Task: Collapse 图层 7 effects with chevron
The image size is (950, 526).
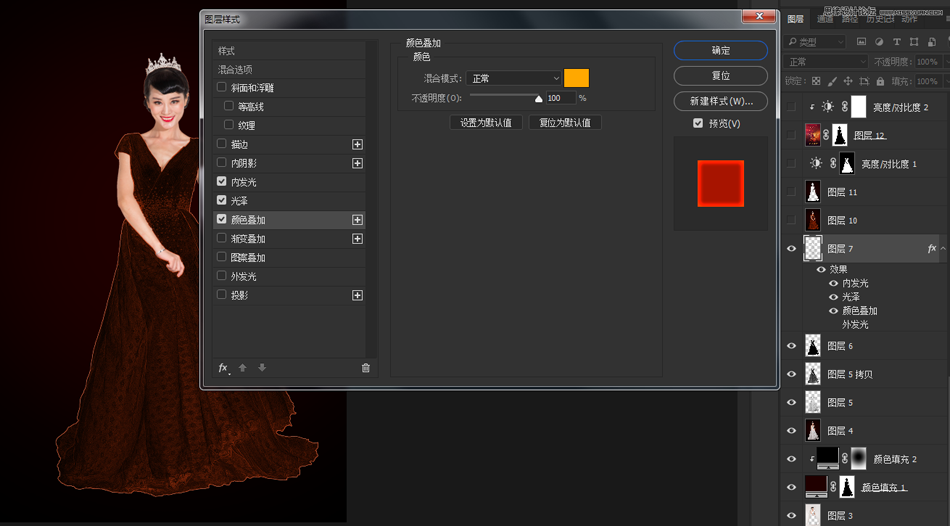Action: point(943,248)
